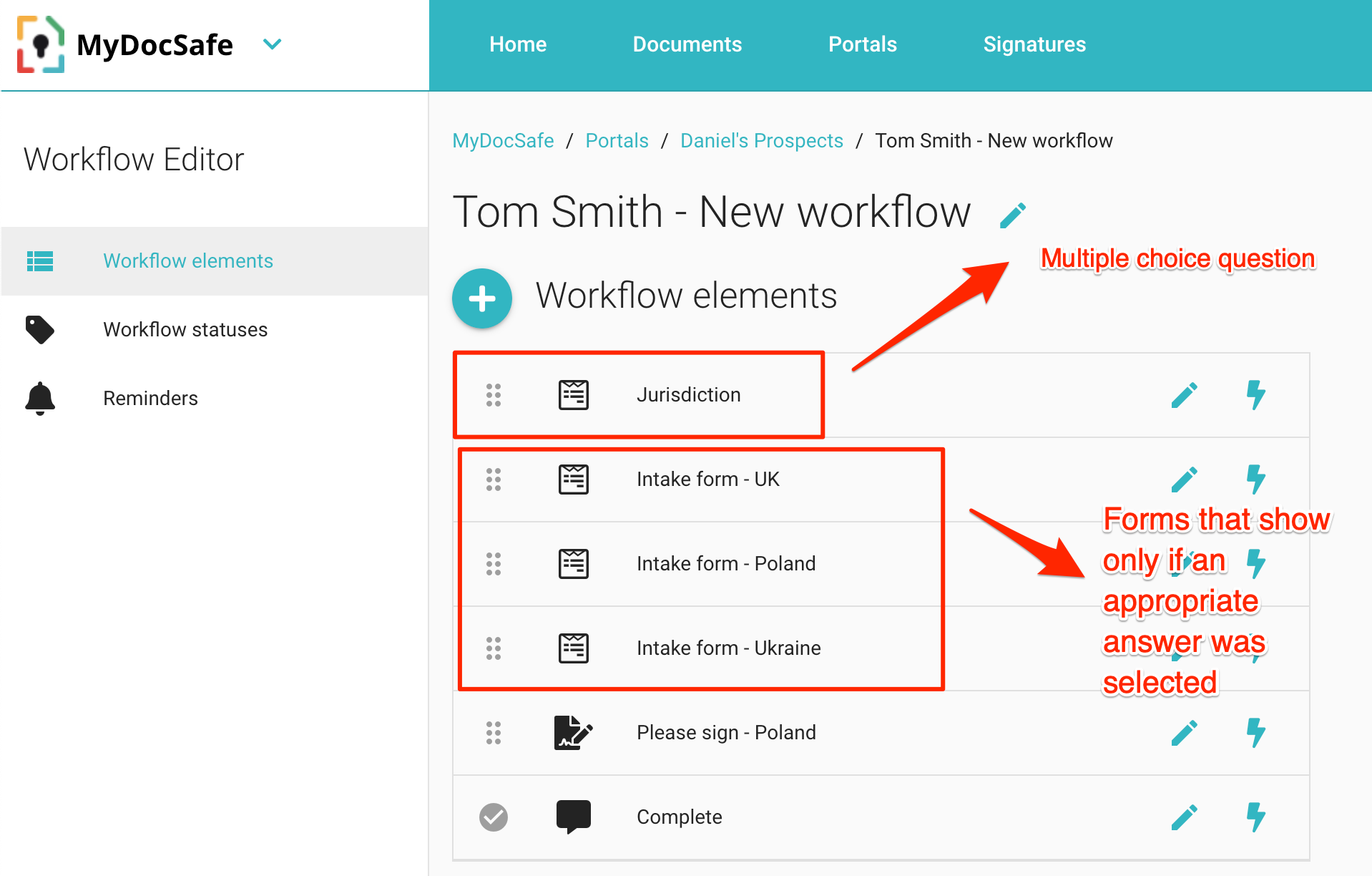Click the MyDocSafe logo
Image resolution: width=1372 pixels, height=876 pixels.
point(41,44)
